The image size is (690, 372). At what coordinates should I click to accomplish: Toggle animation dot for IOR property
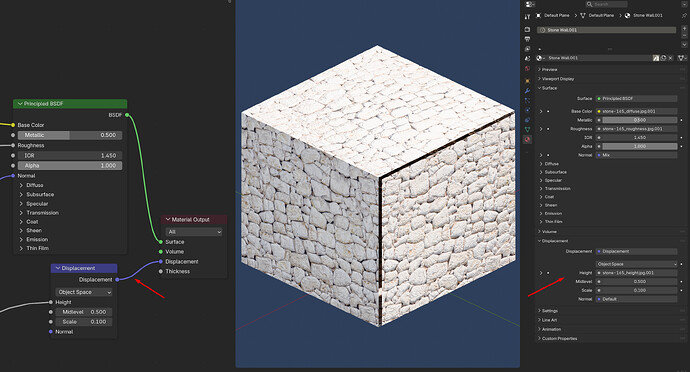click(682, 137)
